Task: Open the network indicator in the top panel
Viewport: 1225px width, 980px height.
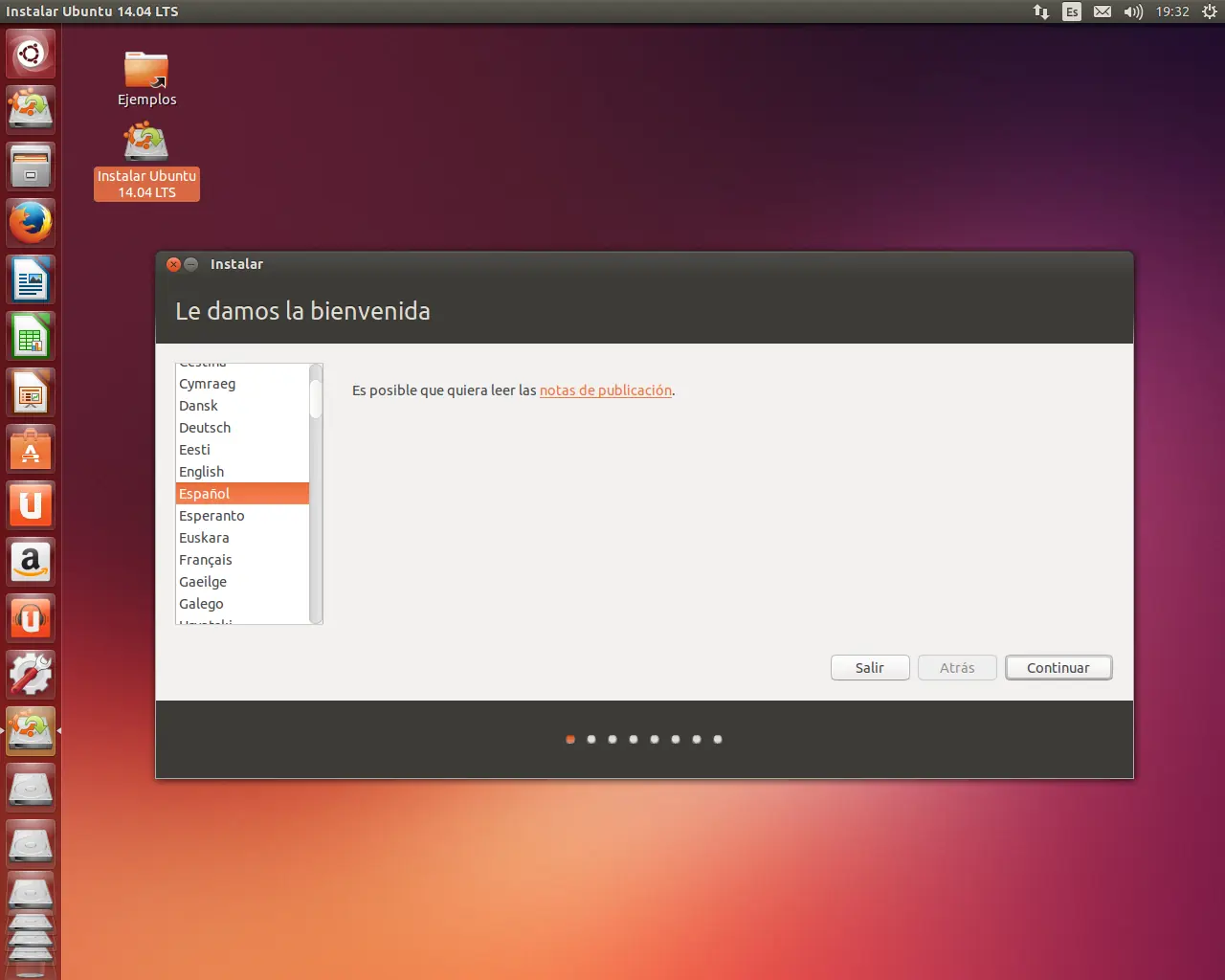Action: click(x=1041, y=11)
